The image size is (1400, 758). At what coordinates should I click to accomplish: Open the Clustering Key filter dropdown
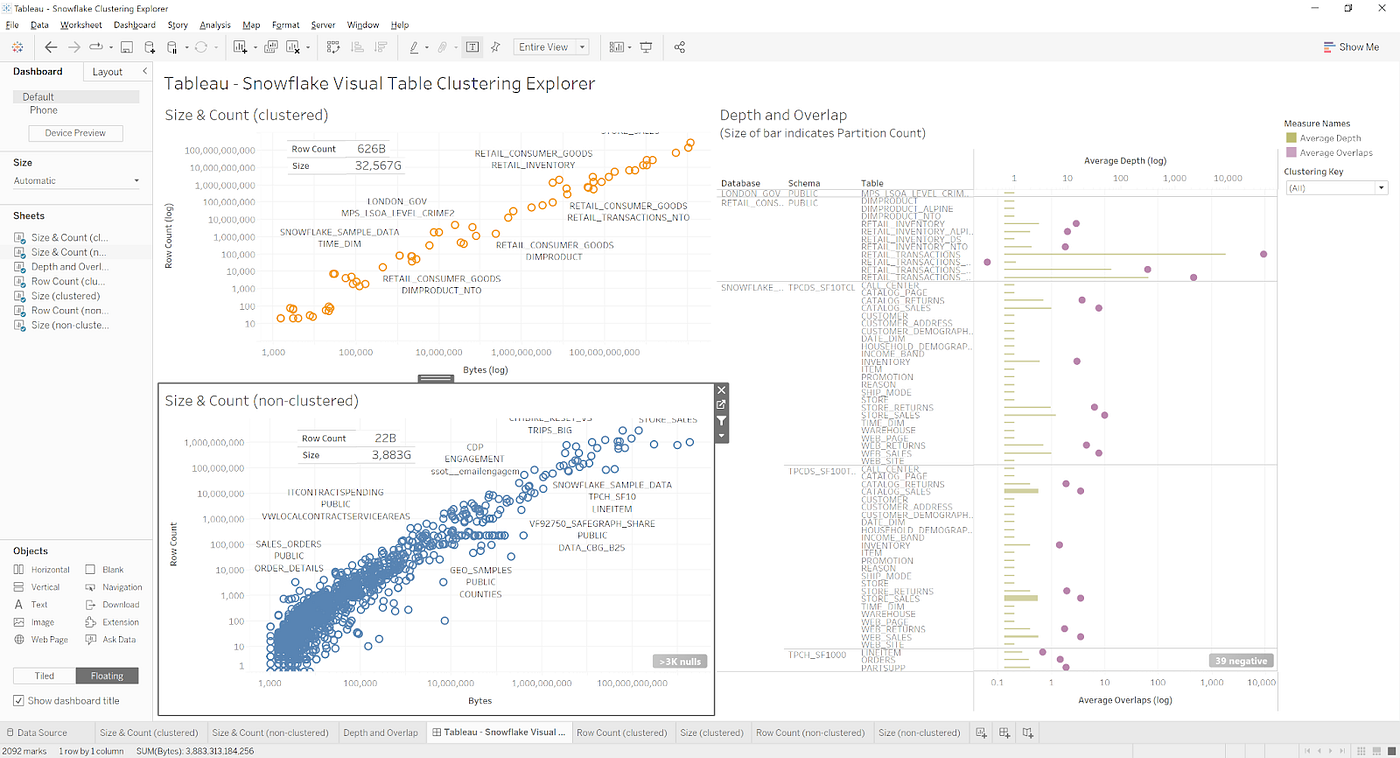(x=1337, y=188)
